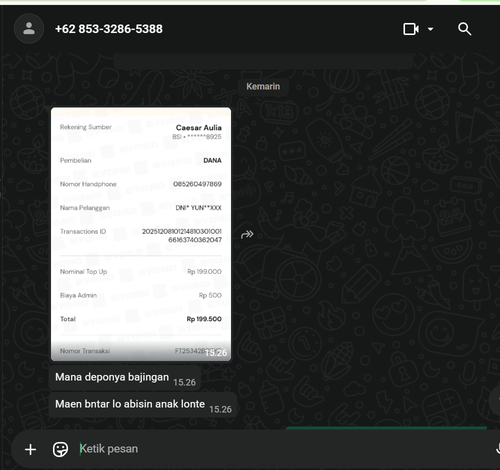Open the transfer receipt image

141,234
